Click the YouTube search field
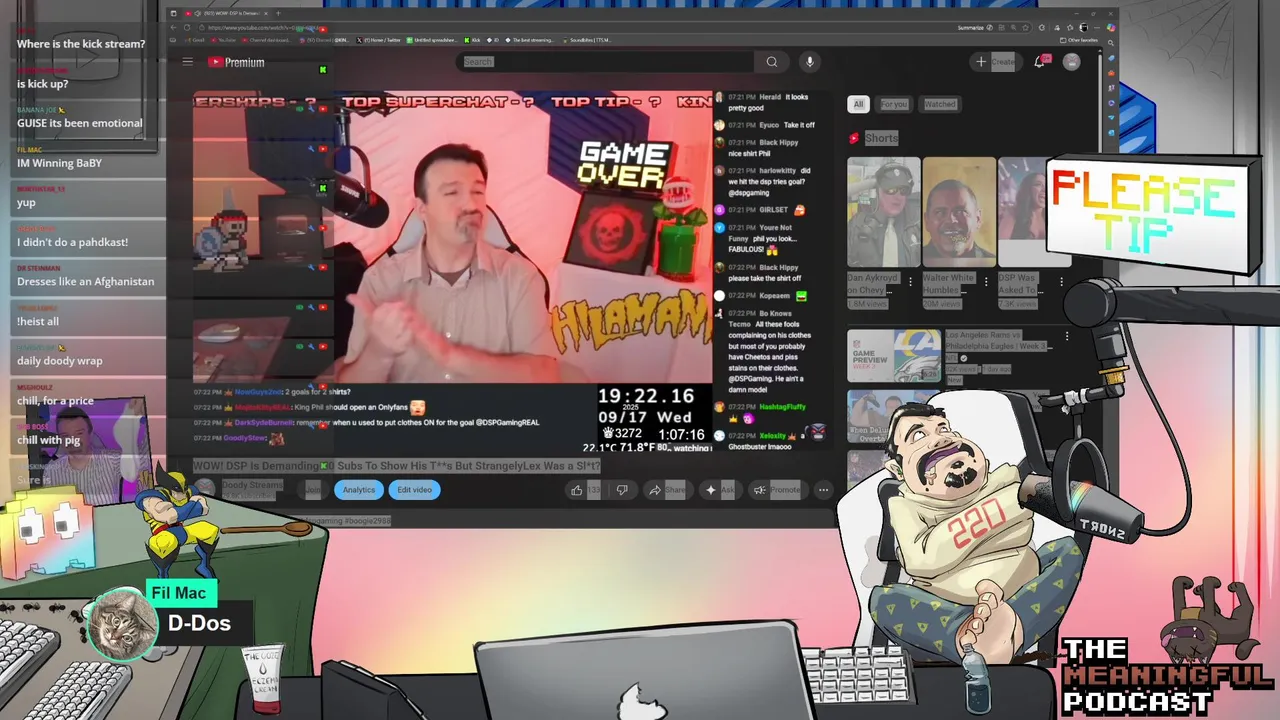 (607, 62)
